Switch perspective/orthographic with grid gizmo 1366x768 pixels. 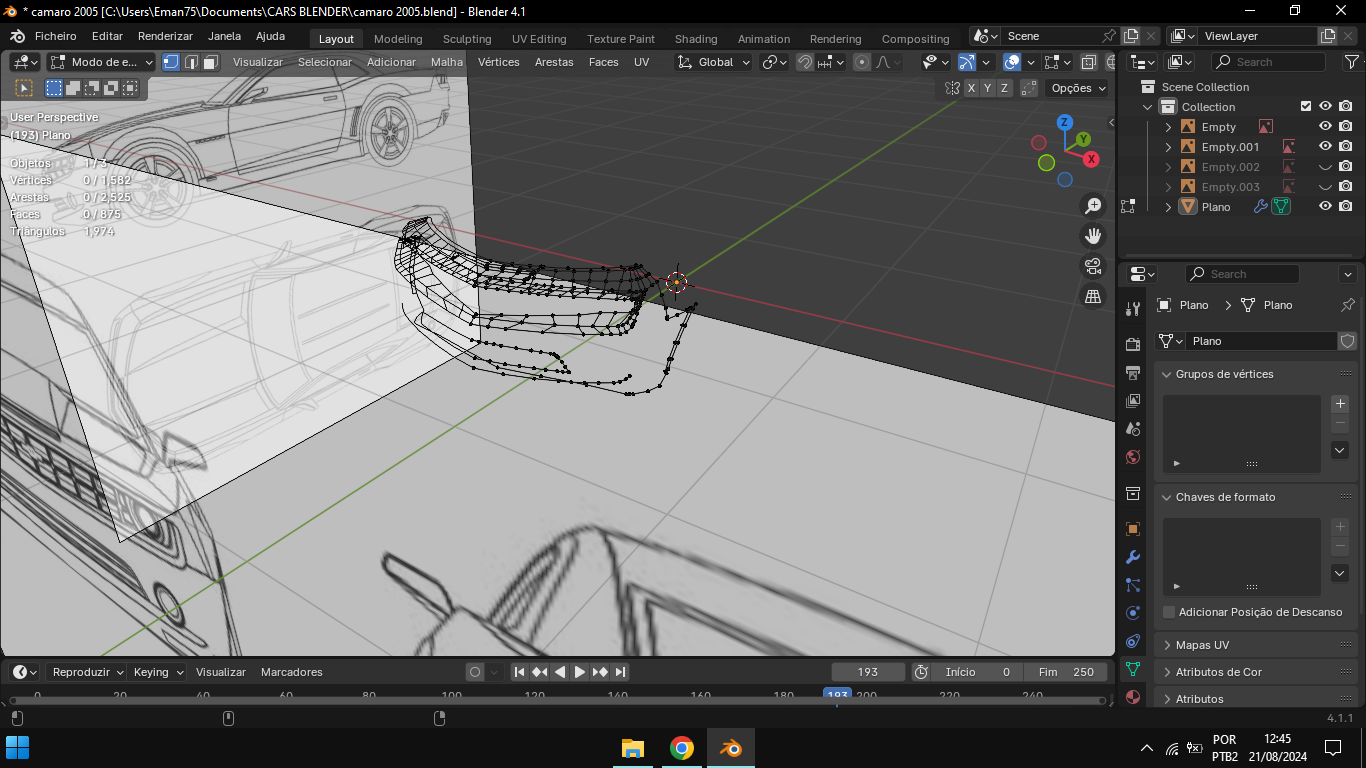(1093, 296)
